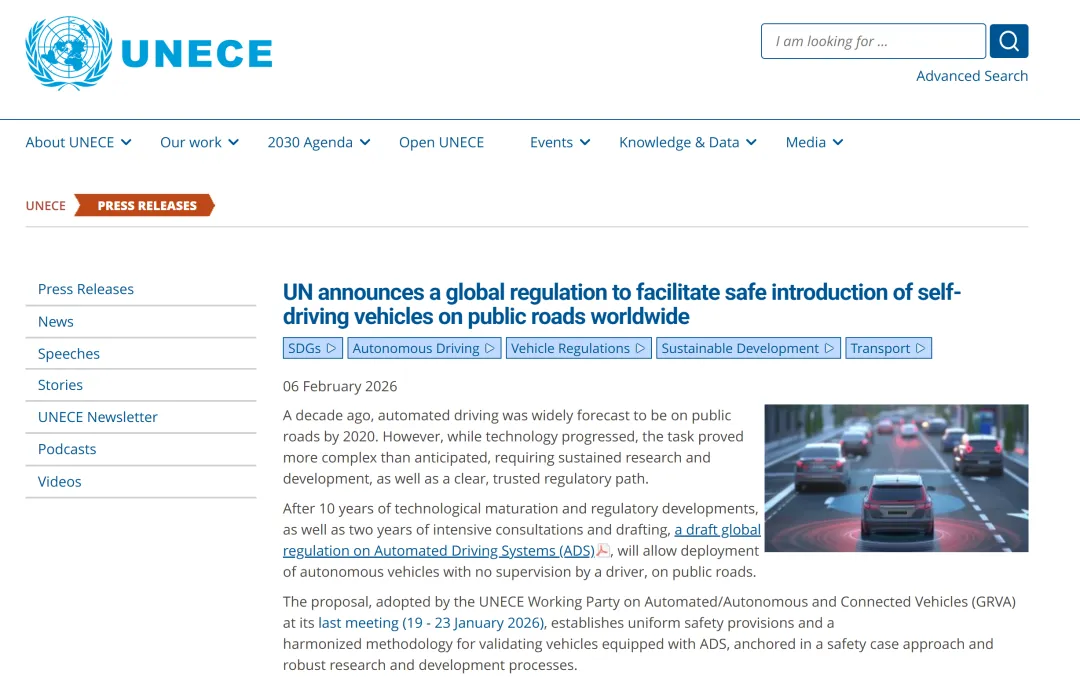Open the Events navigation item

point(551,143)
